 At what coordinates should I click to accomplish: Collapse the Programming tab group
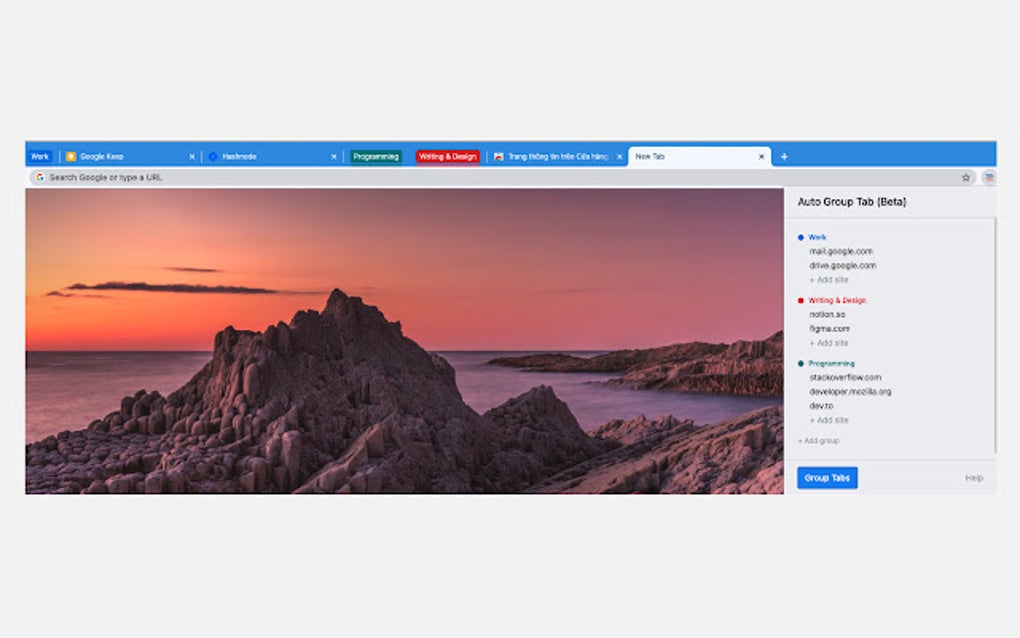point(375,156)
